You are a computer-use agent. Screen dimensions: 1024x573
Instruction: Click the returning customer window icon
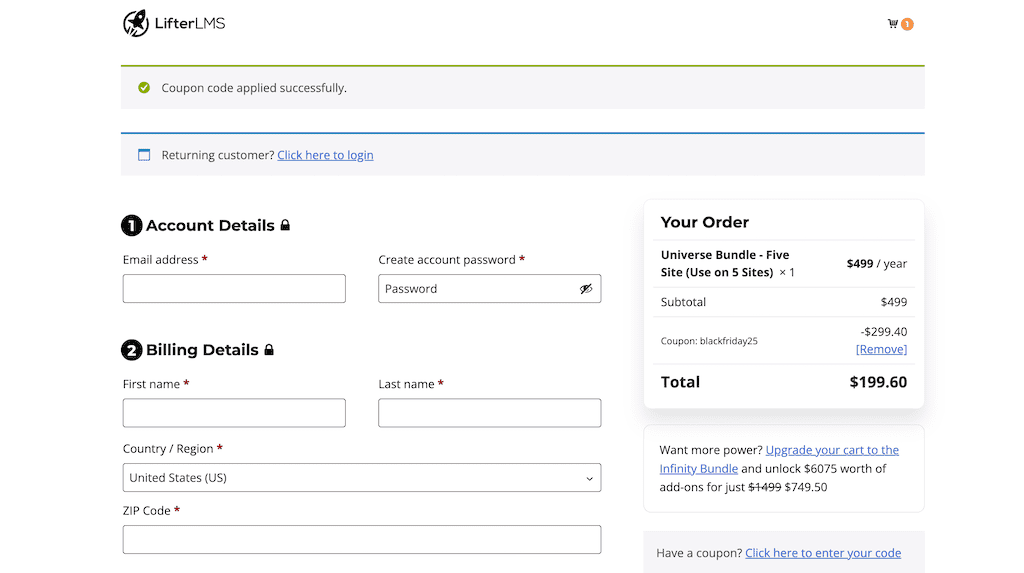(144, 155)
